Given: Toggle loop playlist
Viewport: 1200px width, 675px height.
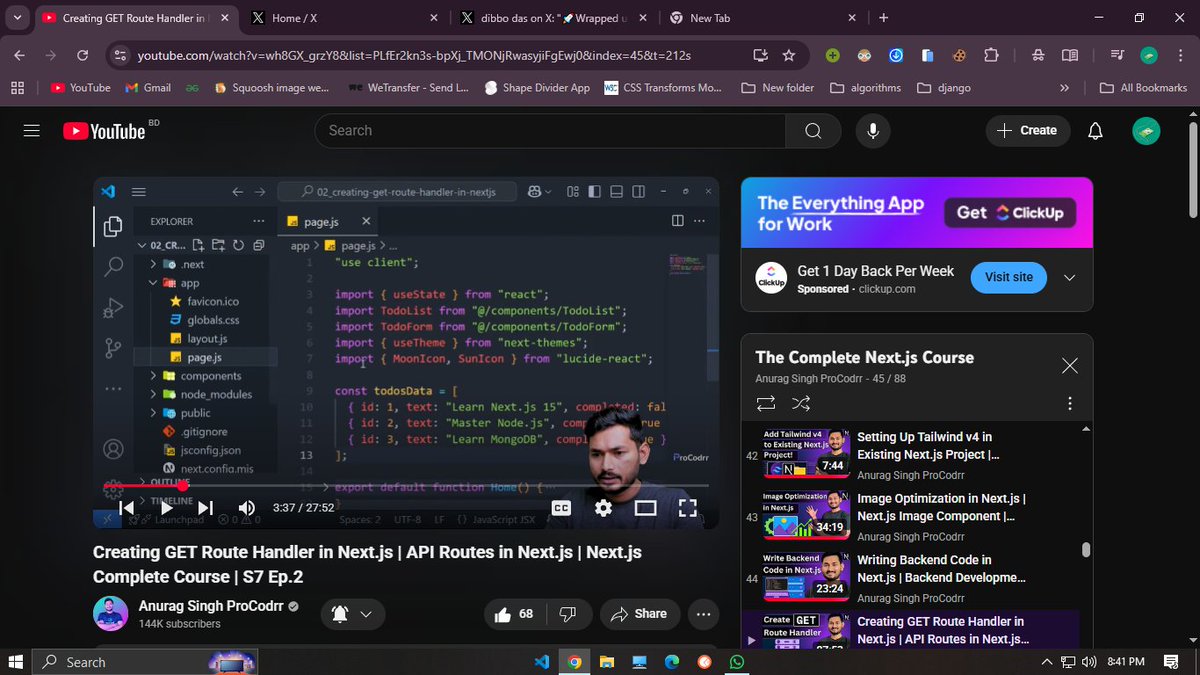Looking at the screenshot, I should [x=766, y=404].
